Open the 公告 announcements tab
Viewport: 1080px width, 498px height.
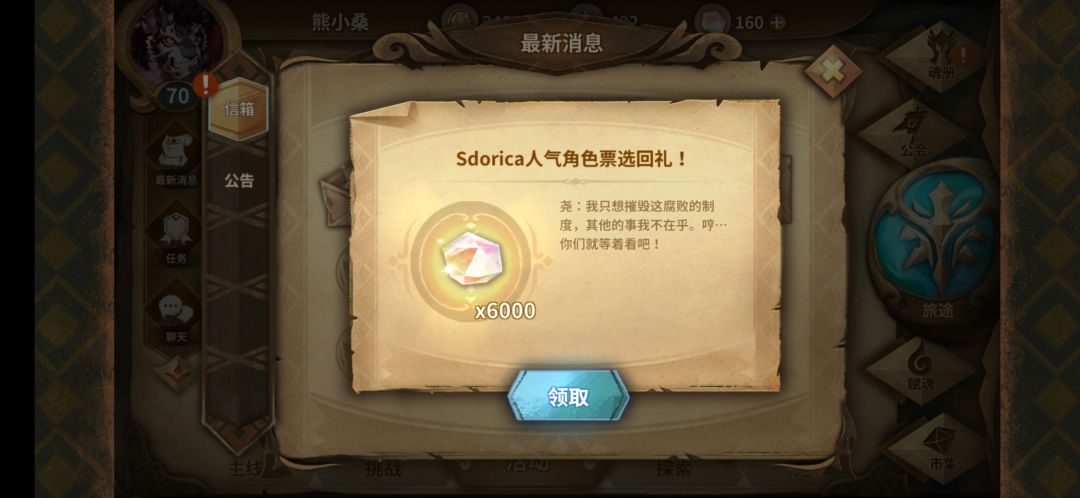click(239, 180)
